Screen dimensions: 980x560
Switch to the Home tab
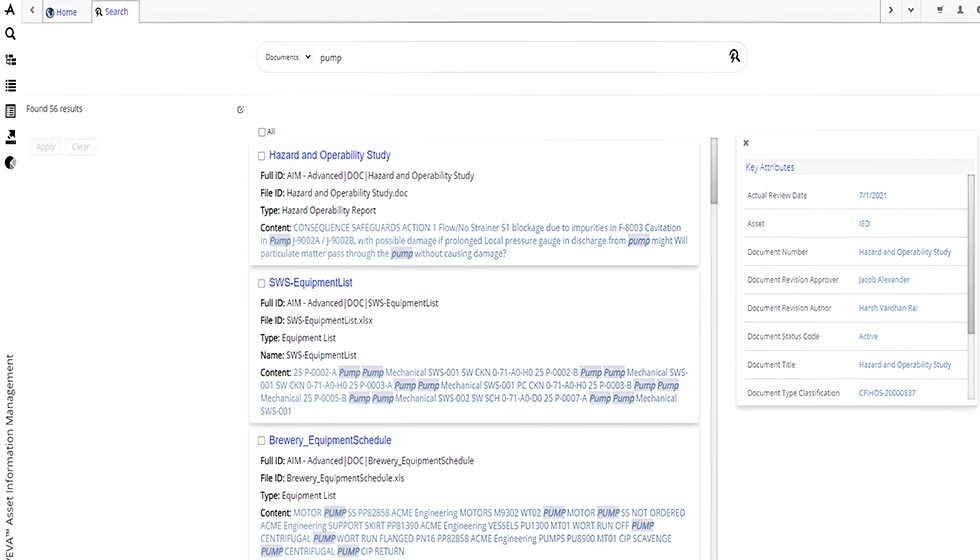pos(62,12)
